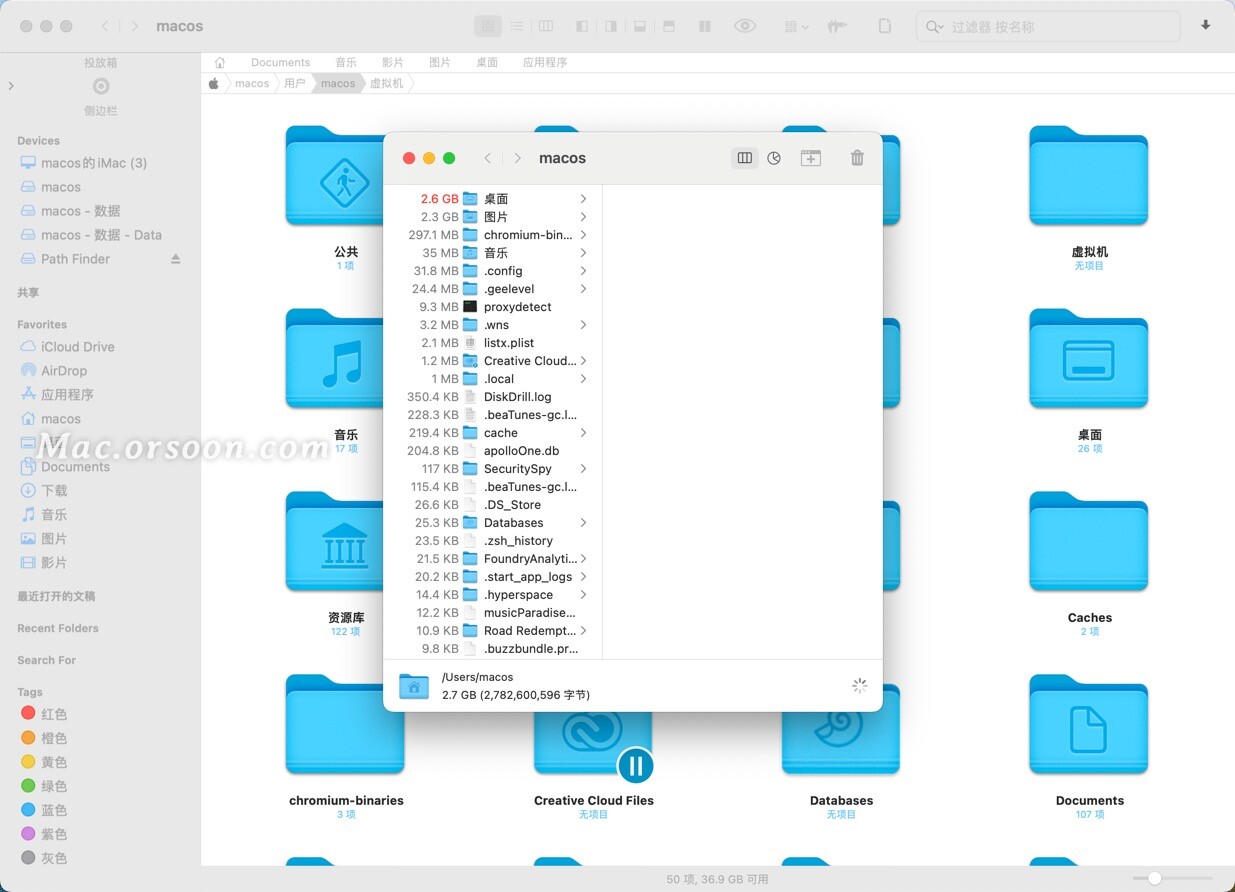Open the 应用程序 favorites tab
This screenshot has width=1235, height=892.
click(545, 62)
